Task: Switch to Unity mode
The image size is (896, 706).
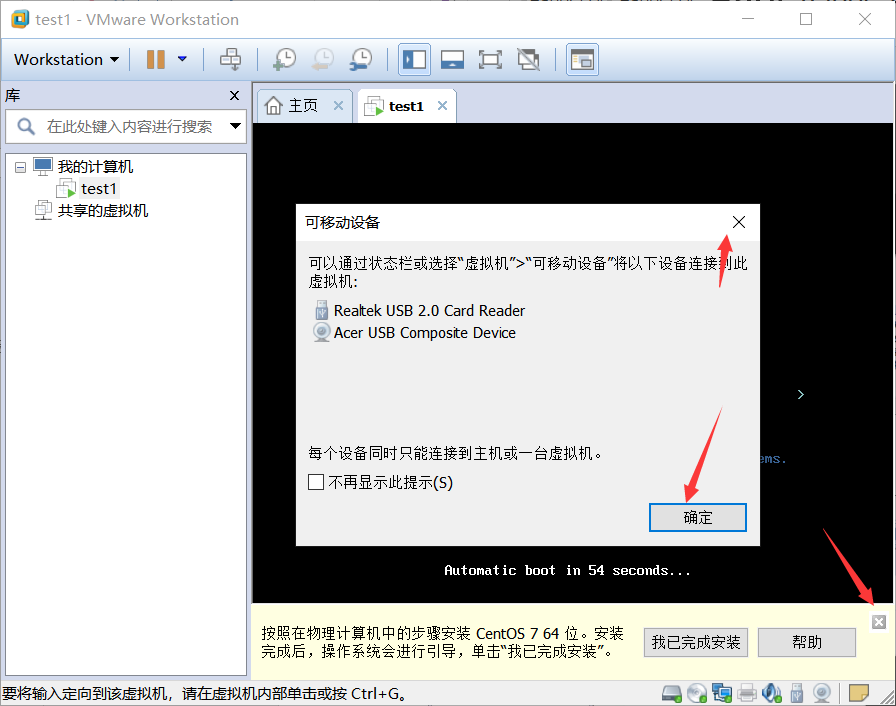Action: pos(529,59)
